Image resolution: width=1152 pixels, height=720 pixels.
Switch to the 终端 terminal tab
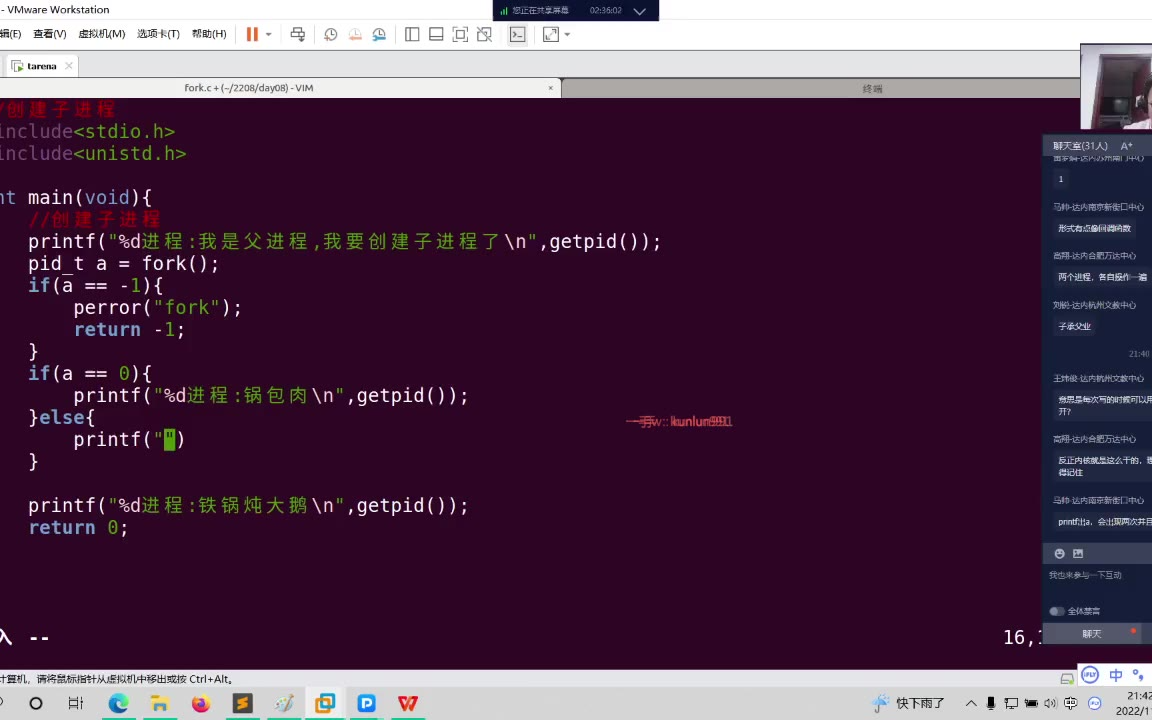coord(872,88)
